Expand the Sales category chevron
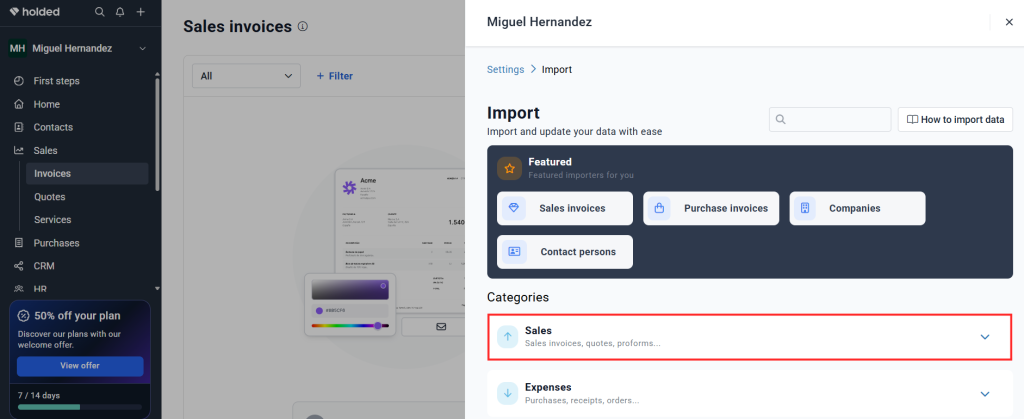 click(985, 337)
